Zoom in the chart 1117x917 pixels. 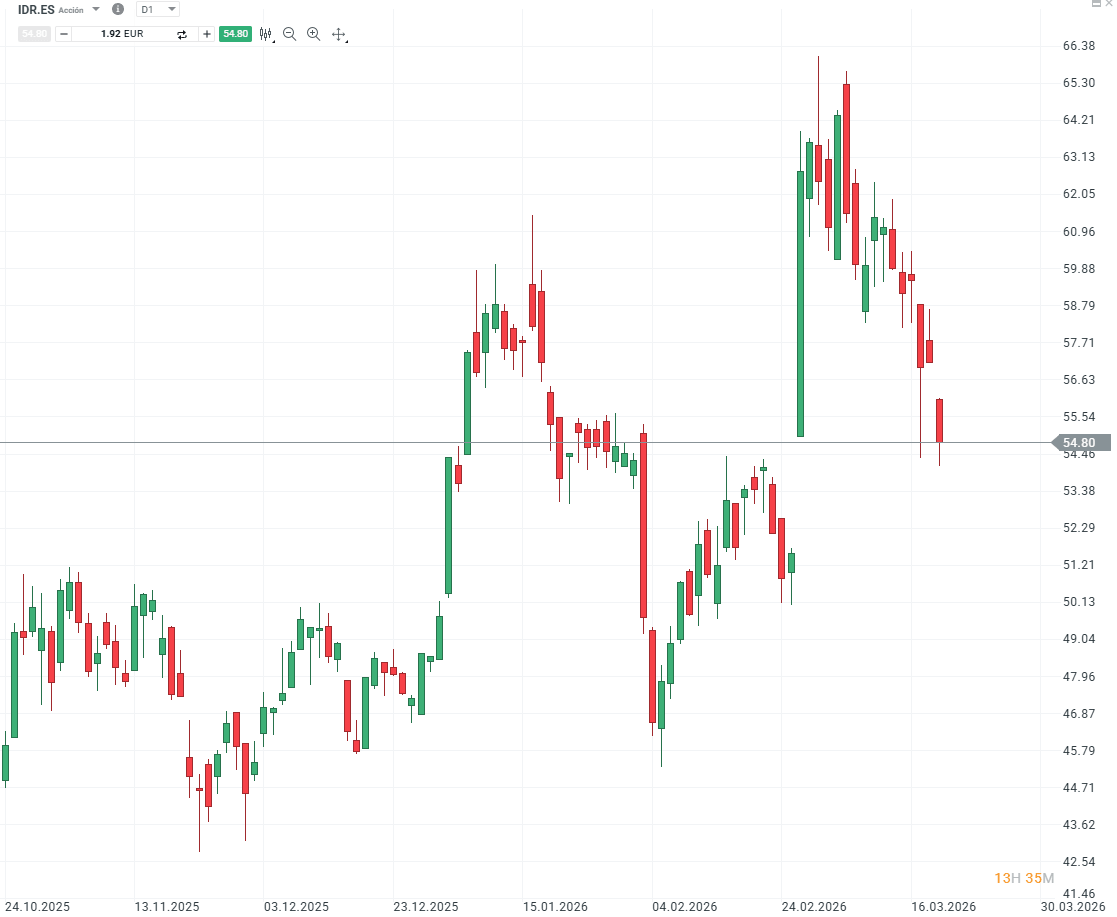(313, 34)
